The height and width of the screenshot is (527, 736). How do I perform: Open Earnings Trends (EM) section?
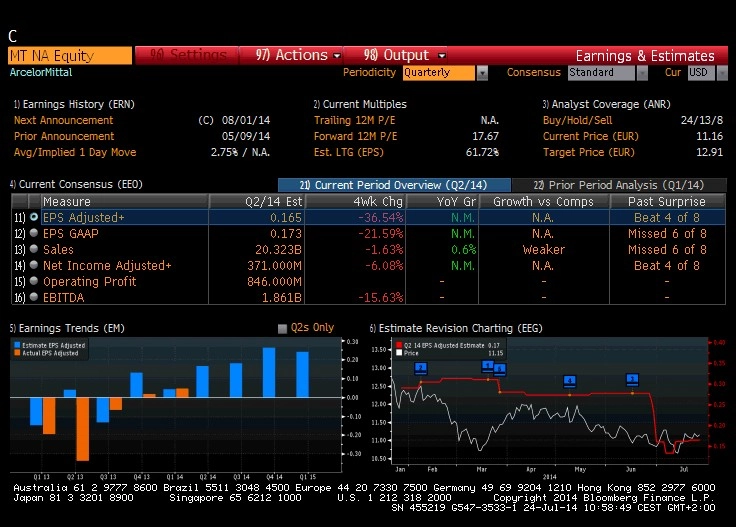[x=67, y=328]
